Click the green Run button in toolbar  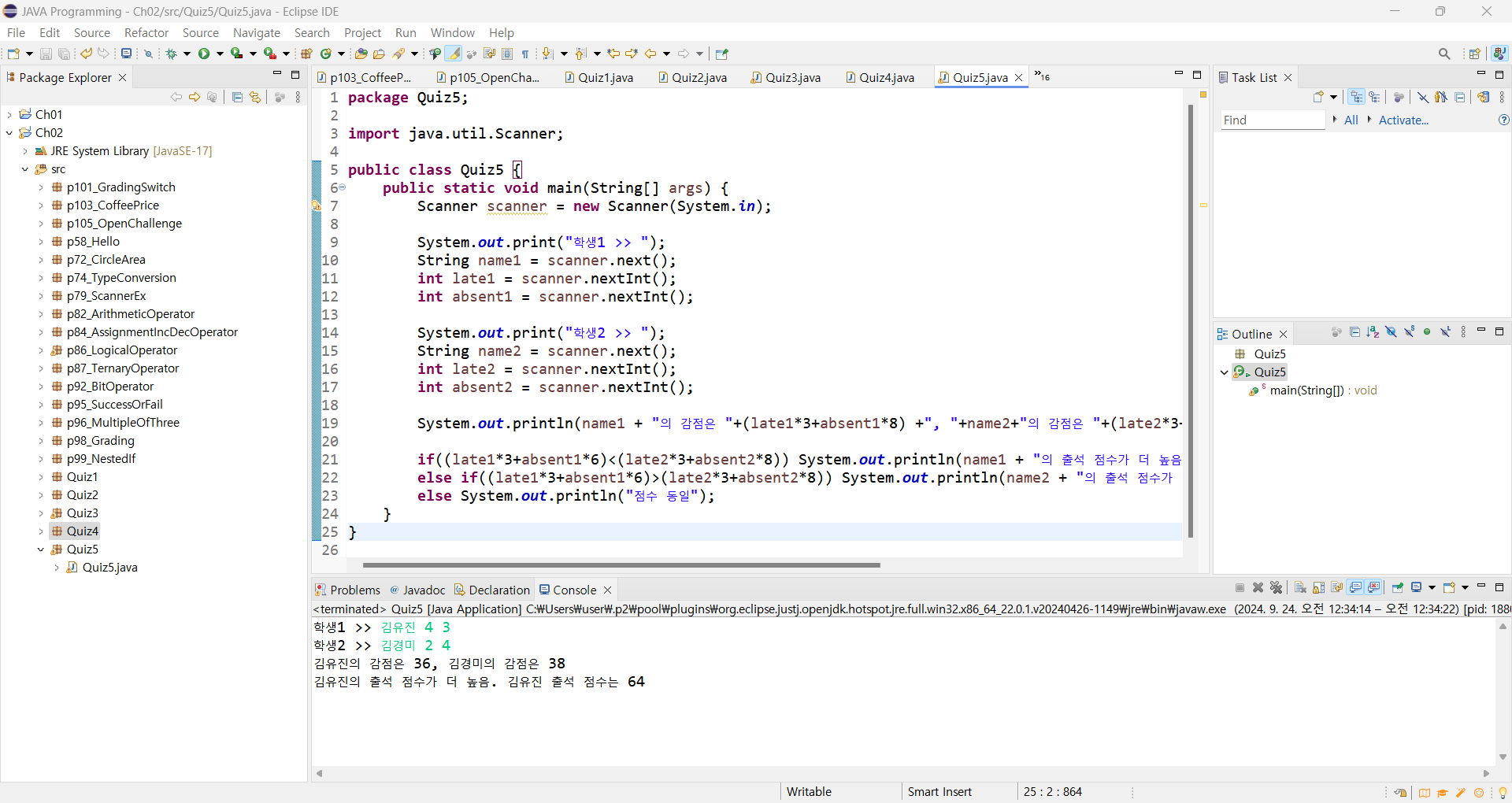[204, 54]
